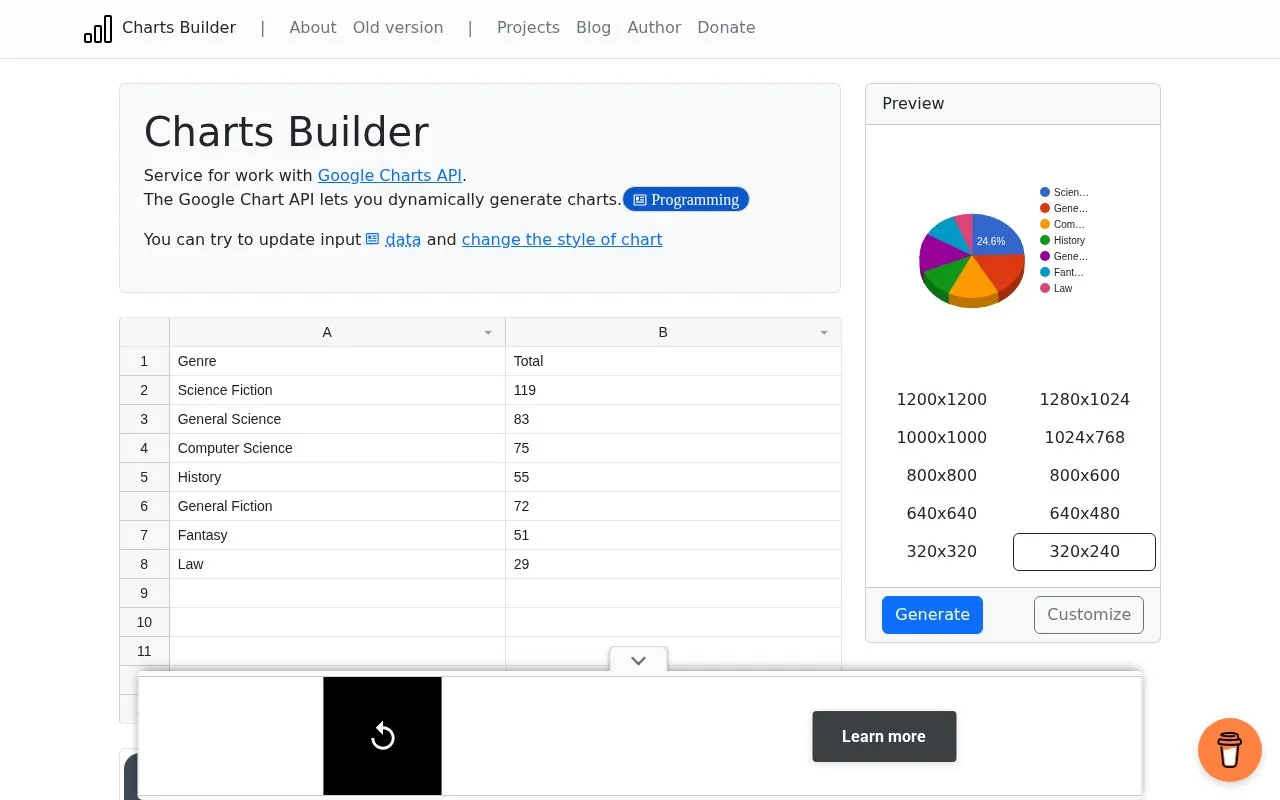Image resolution: width=1280 pixels, height=800 pixels.
Task: Visit the Author page link
Action: [x=654, y=28]
